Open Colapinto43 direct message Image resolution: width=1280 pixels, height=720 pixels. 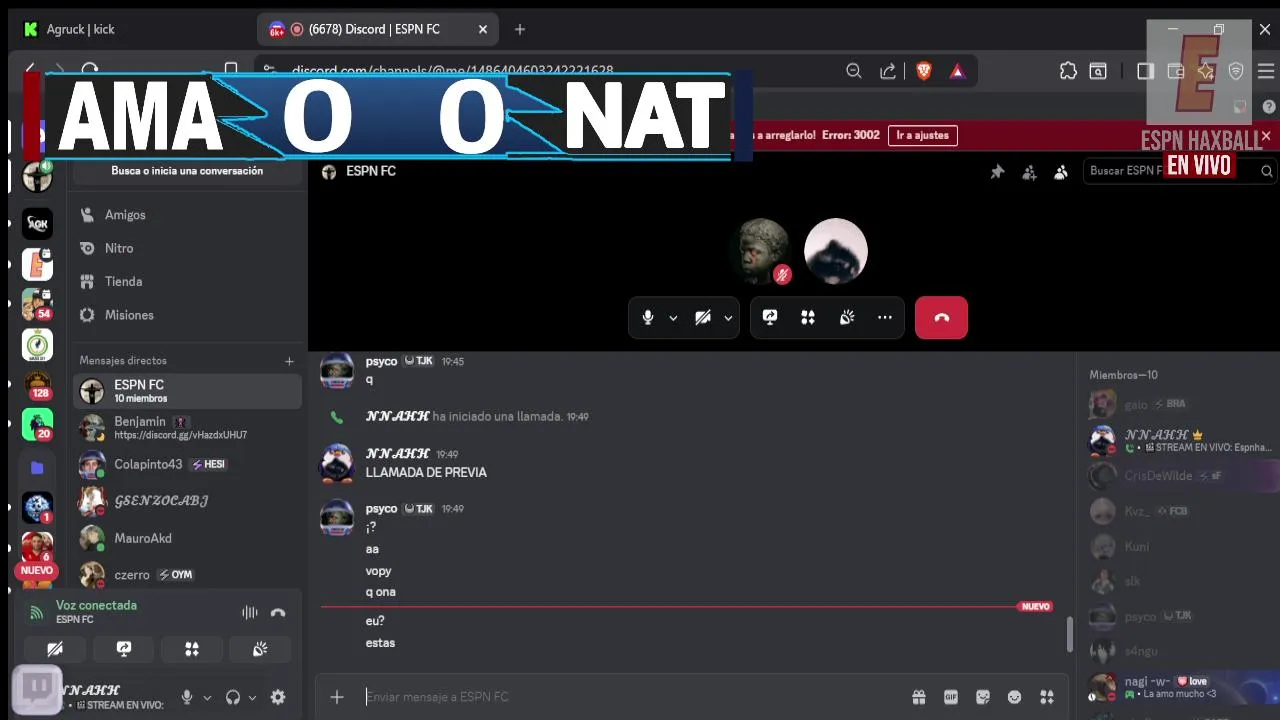click(x=187, y=465)
